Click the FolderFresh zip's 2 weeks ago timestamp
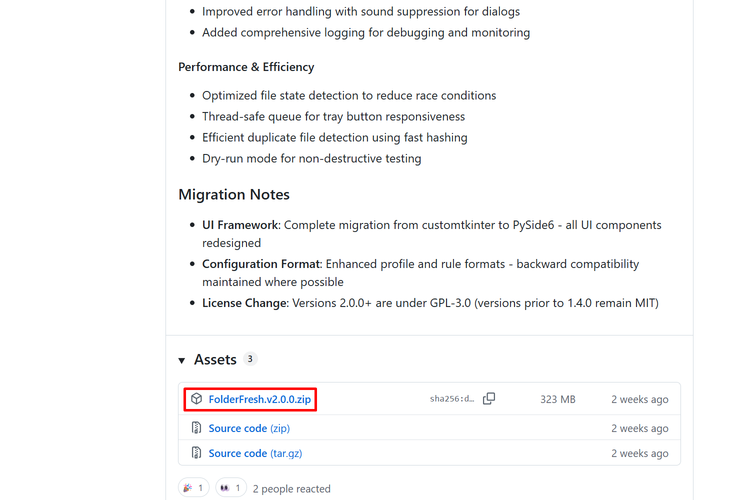This screenshot has height=500, width=750. pyautogui.click(x=640, y=399)
